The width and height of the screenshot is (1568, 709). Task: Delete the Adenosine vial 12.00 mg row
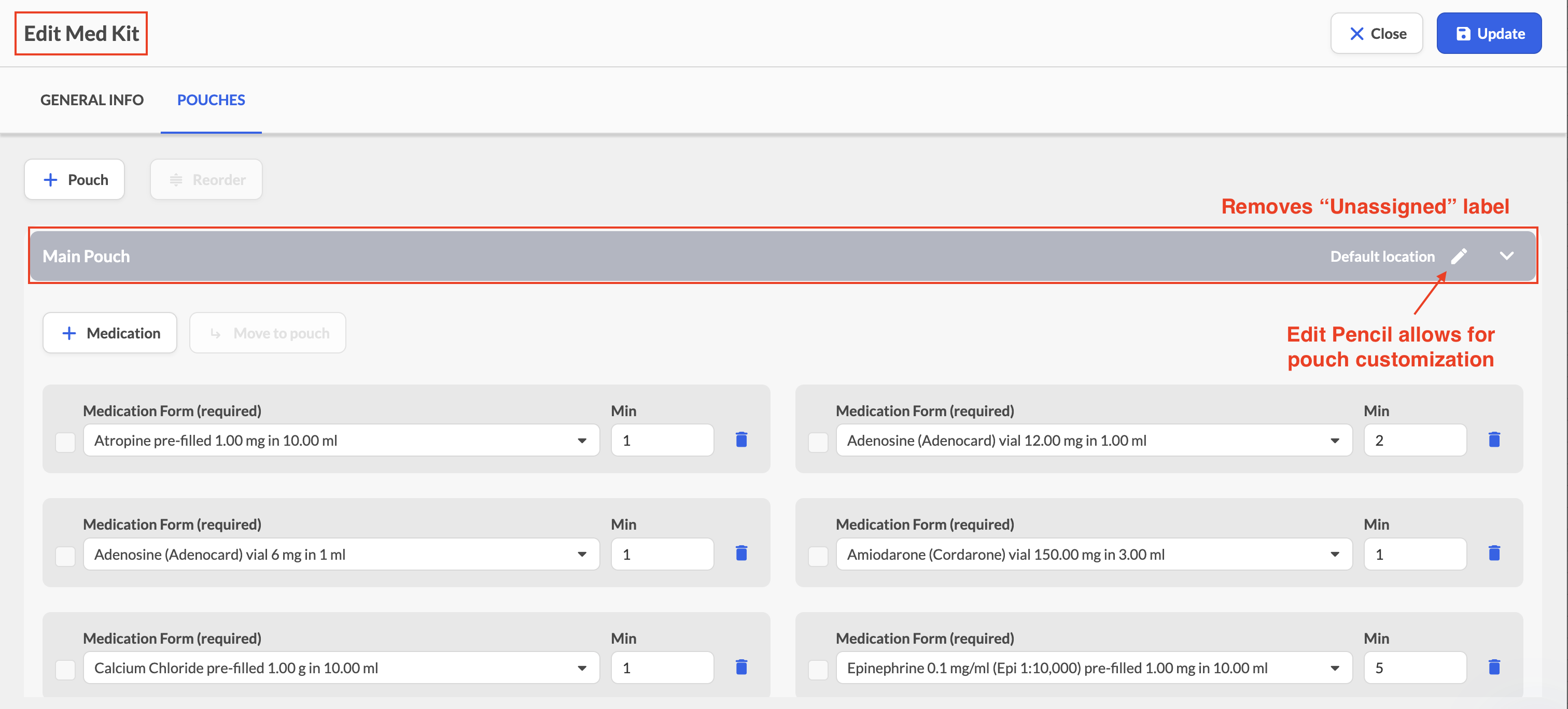point(1494,439)
